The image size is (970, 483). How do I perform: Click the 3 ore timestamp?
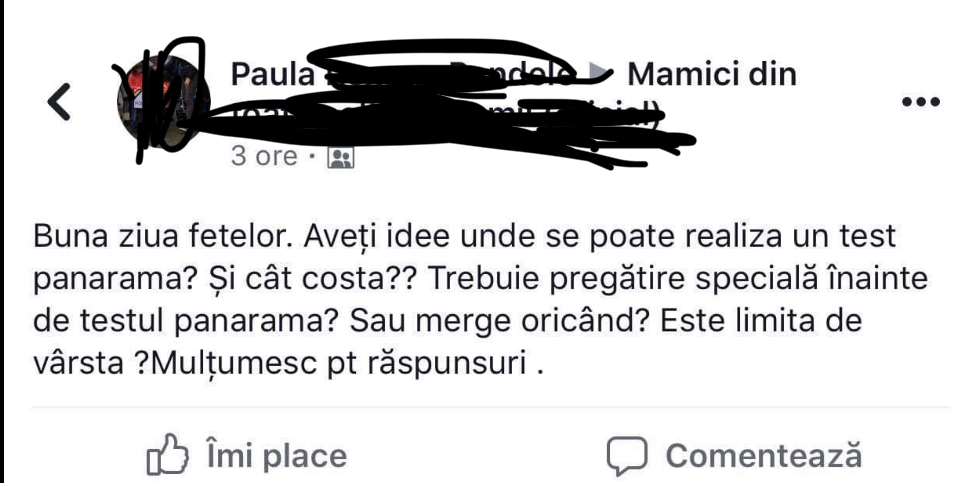coord(264,157)
